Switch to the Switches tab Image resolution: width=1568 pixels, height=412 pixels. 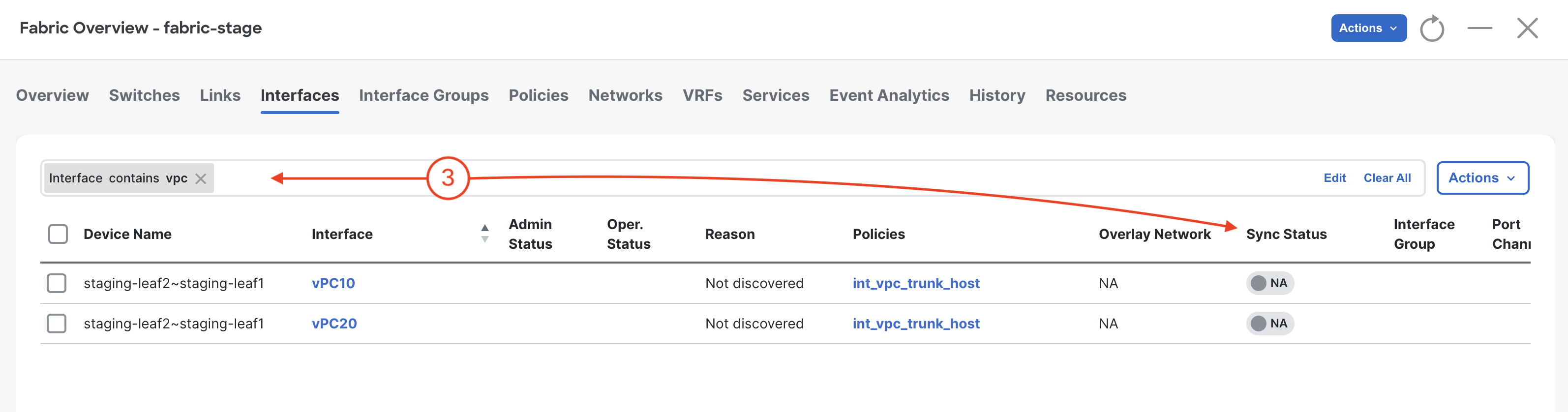(x=144, y=95)
